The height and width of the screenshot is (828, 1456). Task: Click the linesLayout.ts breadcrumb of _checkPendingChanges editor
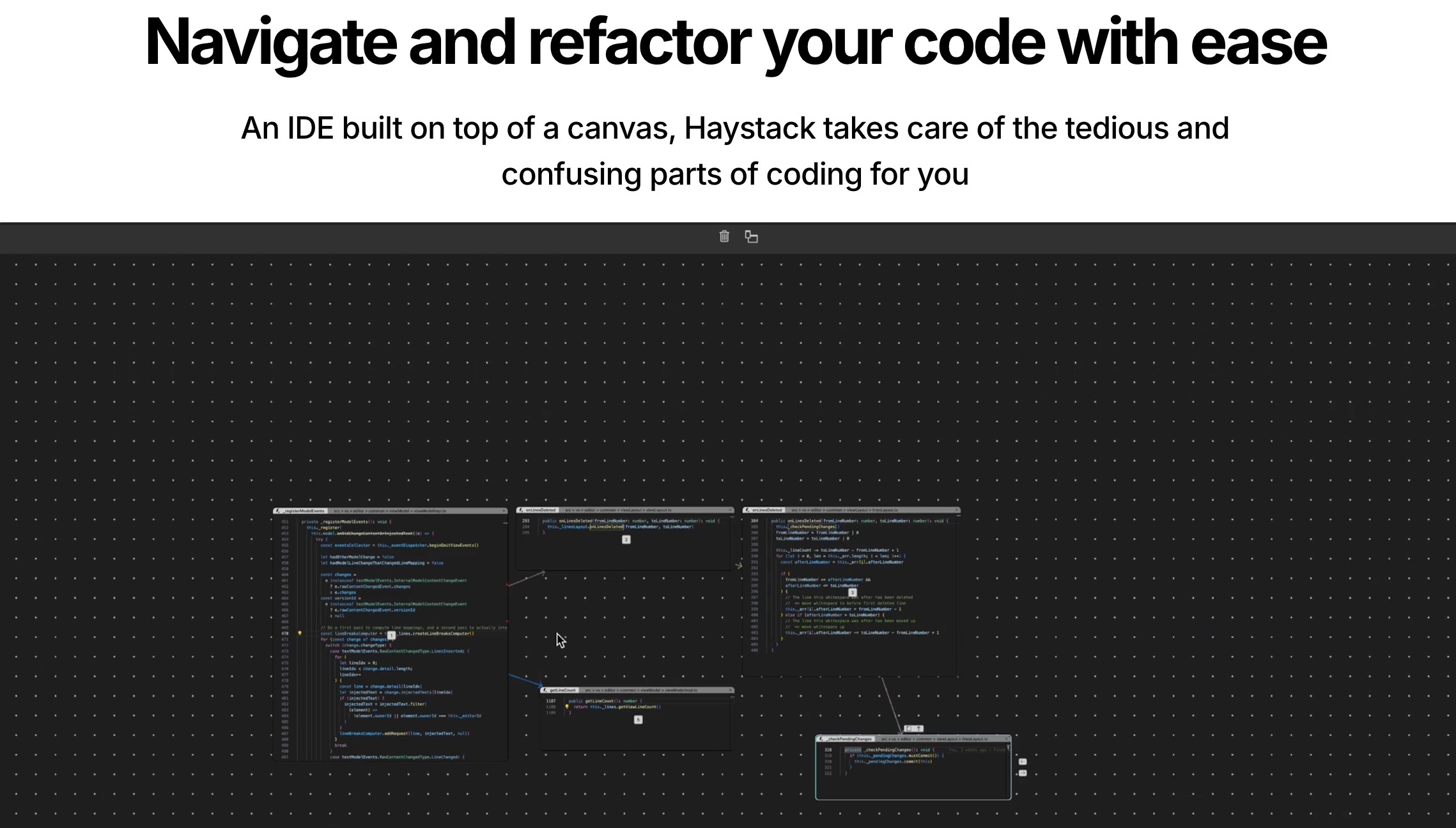pyautogui.click(x=933, y=739)
